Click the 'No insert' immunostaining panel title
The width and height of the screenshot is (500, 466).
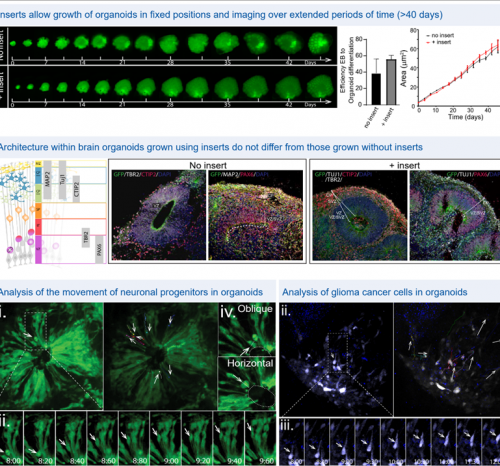click(x=208, y=165)
